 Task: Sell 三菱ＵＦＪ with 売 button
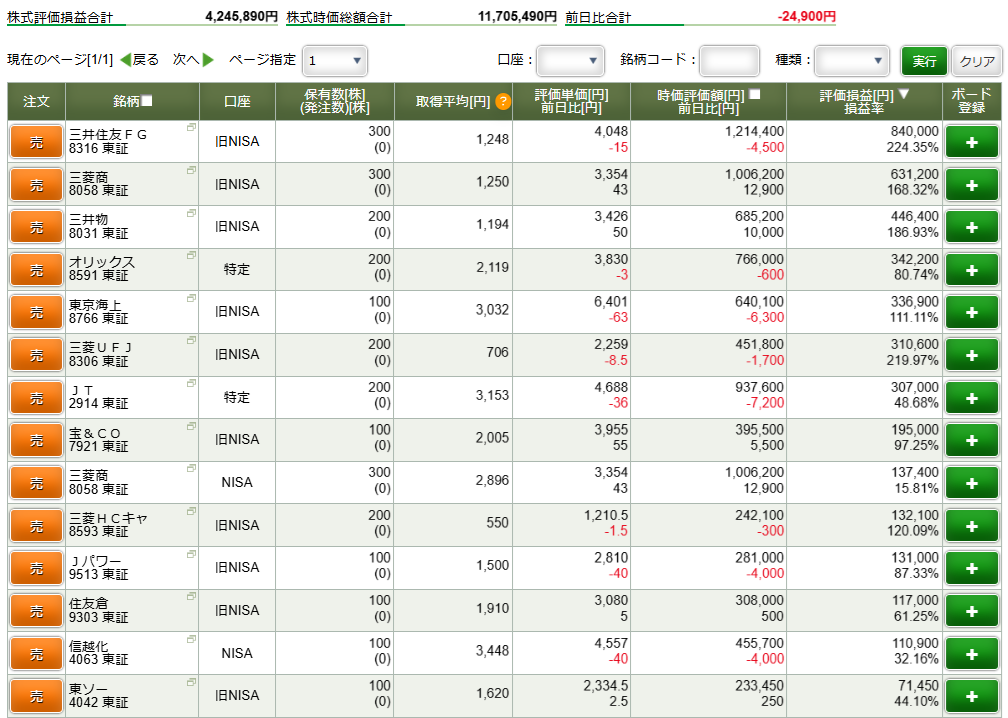(x=37, y=355)
